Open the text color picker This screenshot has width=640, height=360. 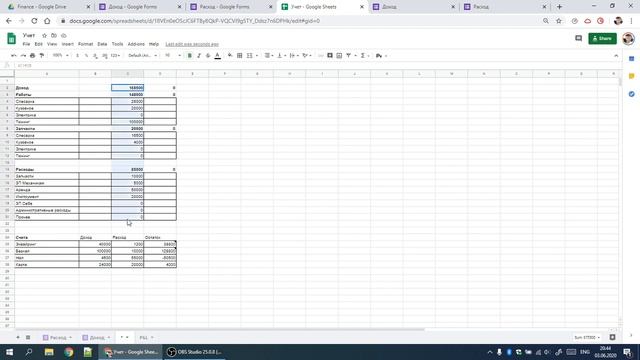(218, 56)
